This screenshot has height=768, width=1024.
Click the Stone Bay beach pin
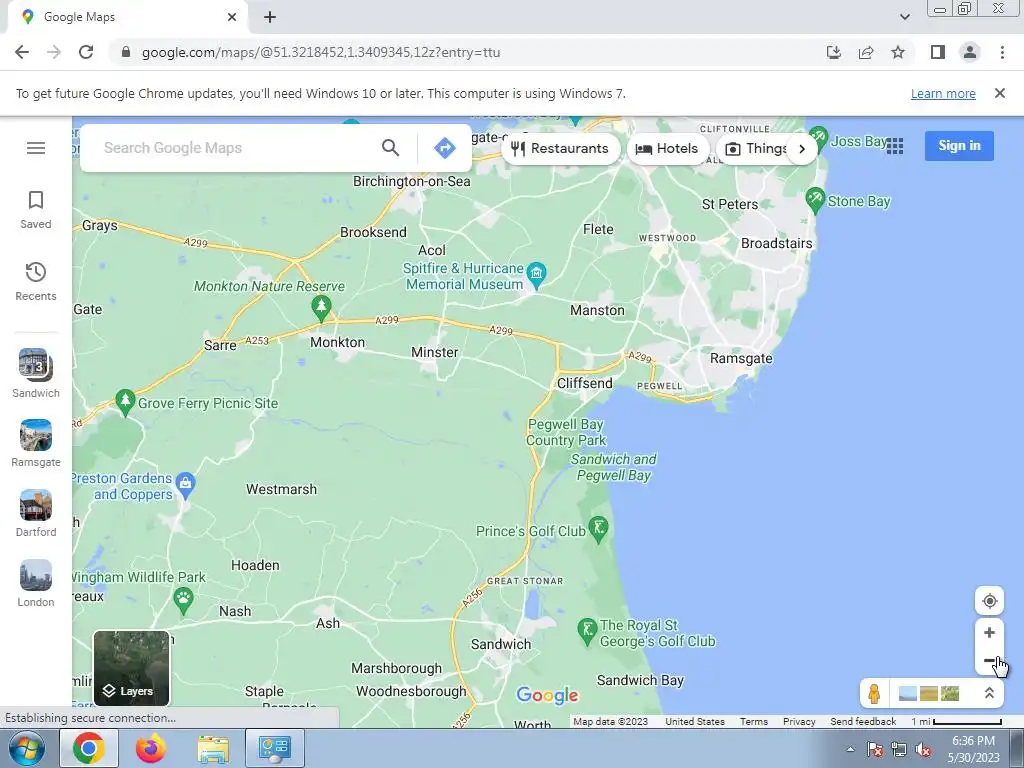(x=814, y=200)
